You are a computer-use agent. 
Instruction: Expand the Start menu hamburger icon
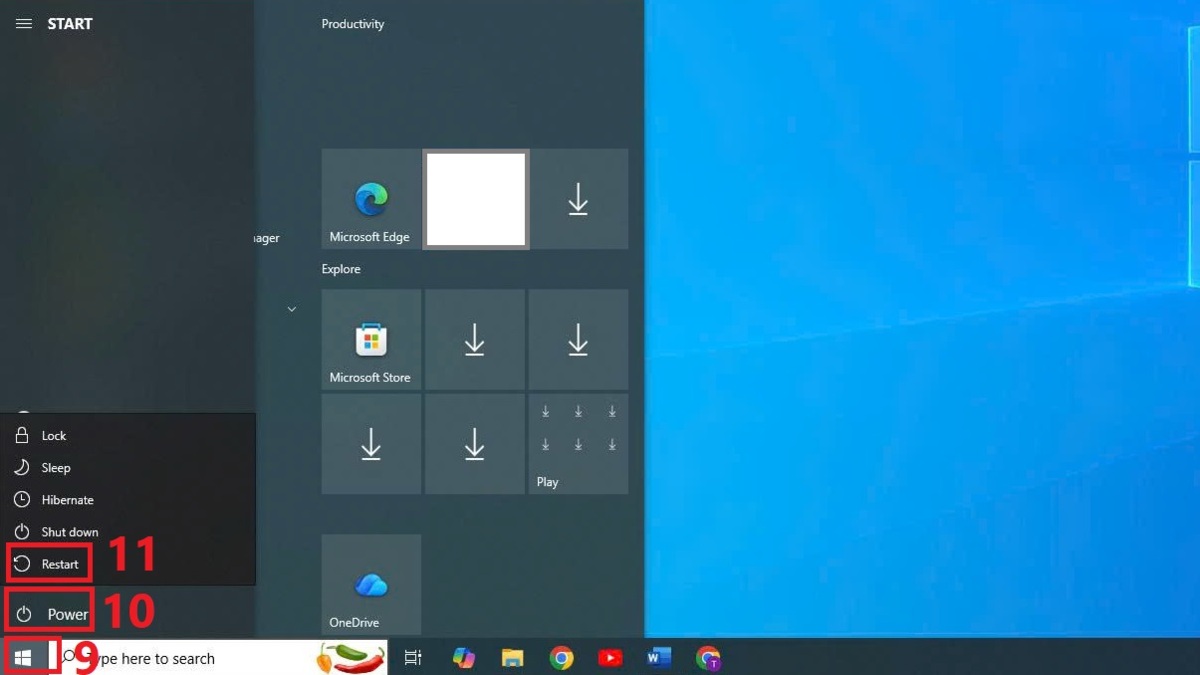pos(23,23)
